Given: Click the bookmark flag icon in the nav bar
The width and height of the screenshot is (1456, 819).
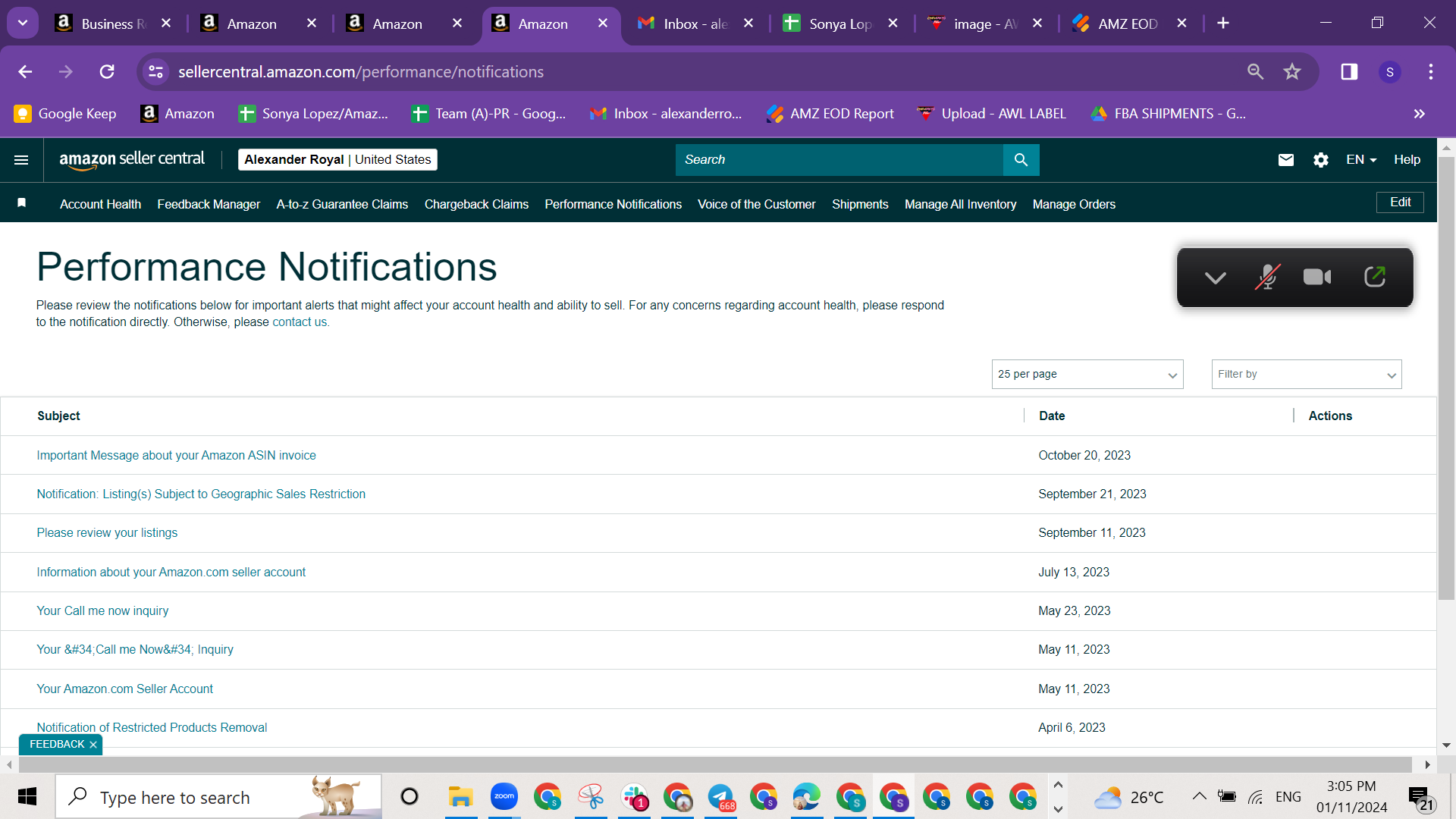Looking at the screenshot, I should [x=22, y=202].
